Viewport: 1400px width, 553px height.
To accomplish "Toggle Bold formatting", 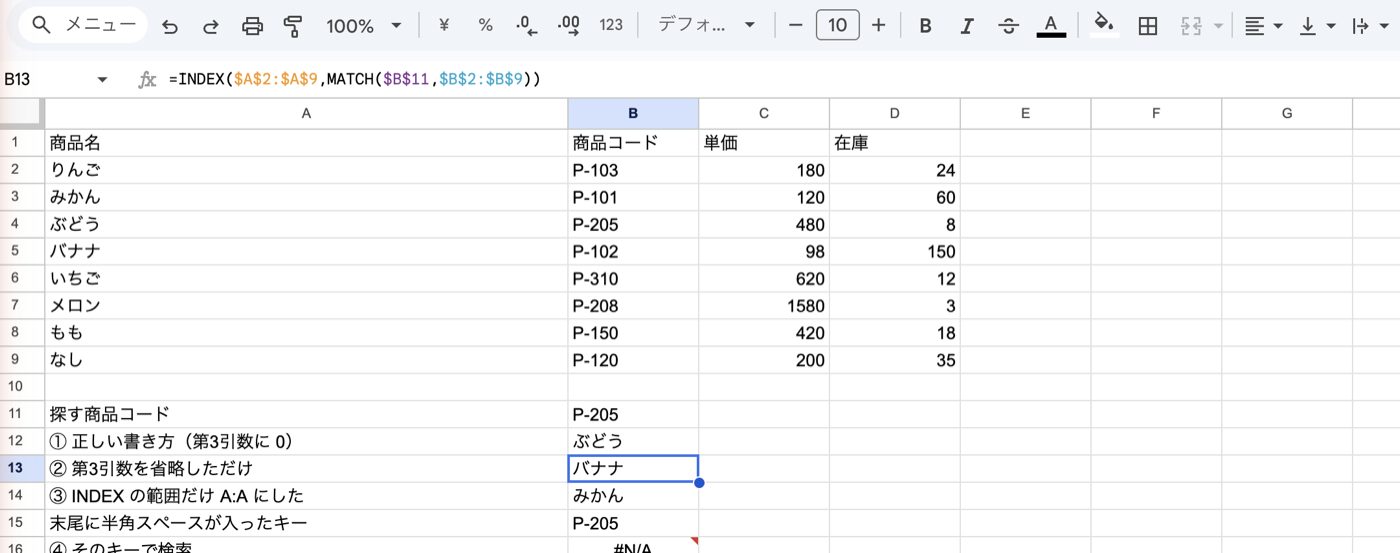I will pos(926,26).
